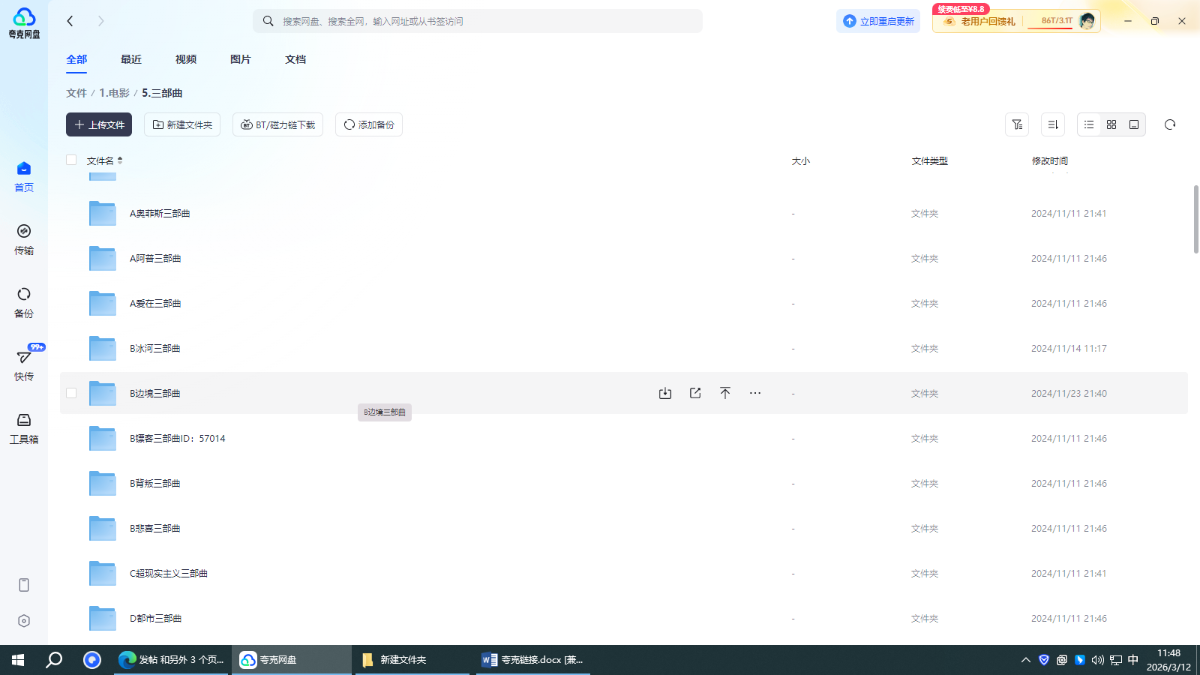Click the search input field at the top
Viewport: 1200px width, 675px height.
[x=480, y=21]
